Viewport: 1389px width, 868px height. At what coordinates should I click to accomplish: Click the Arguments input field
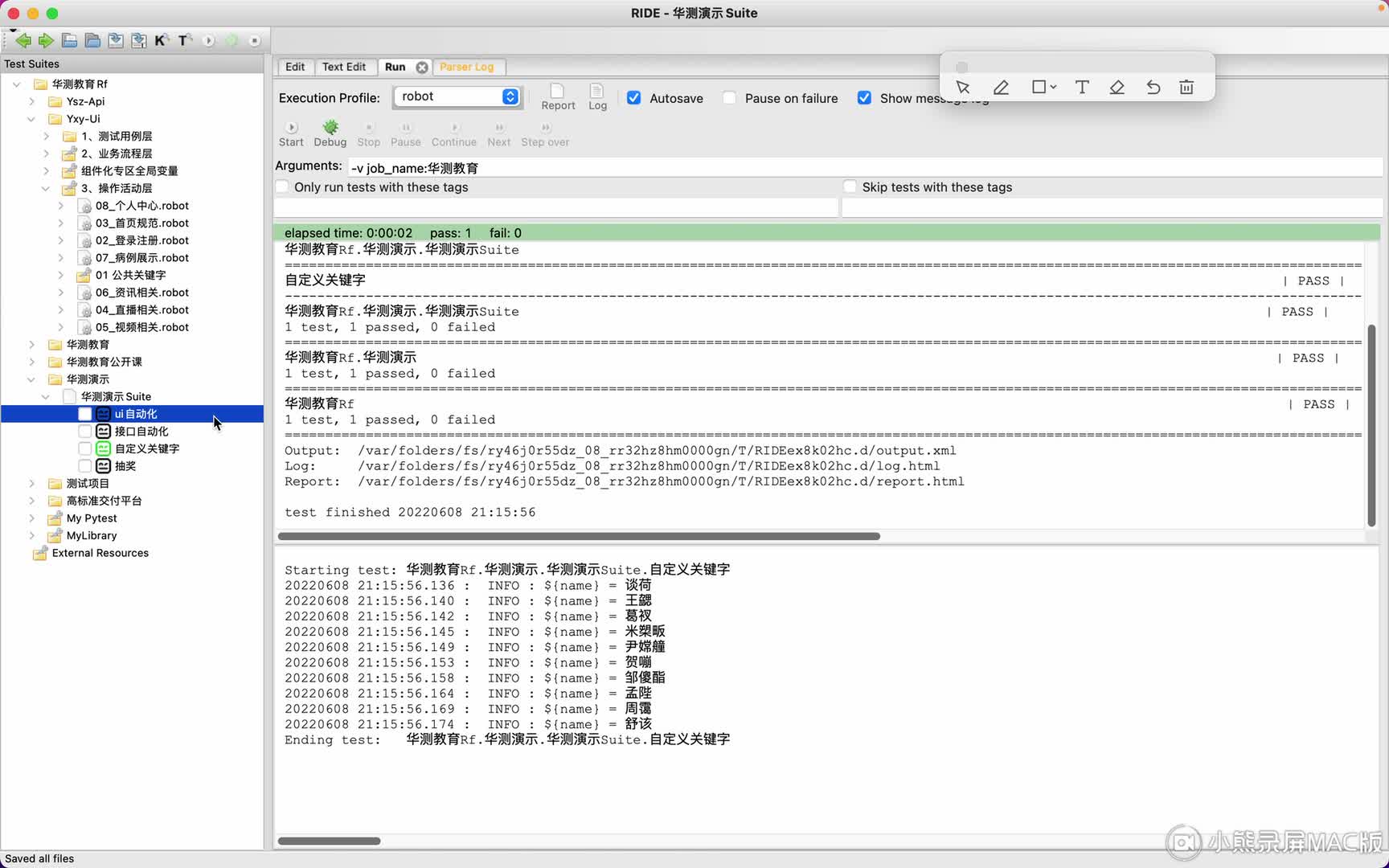pyautogui.click(x=865, y=168)
